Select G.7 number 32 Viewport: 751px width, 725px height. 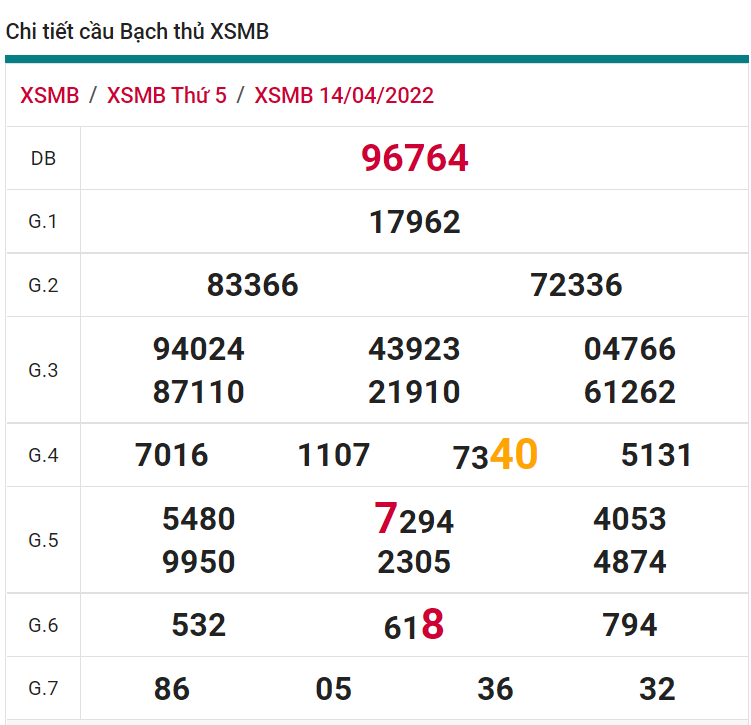click(x=657, y=689)
